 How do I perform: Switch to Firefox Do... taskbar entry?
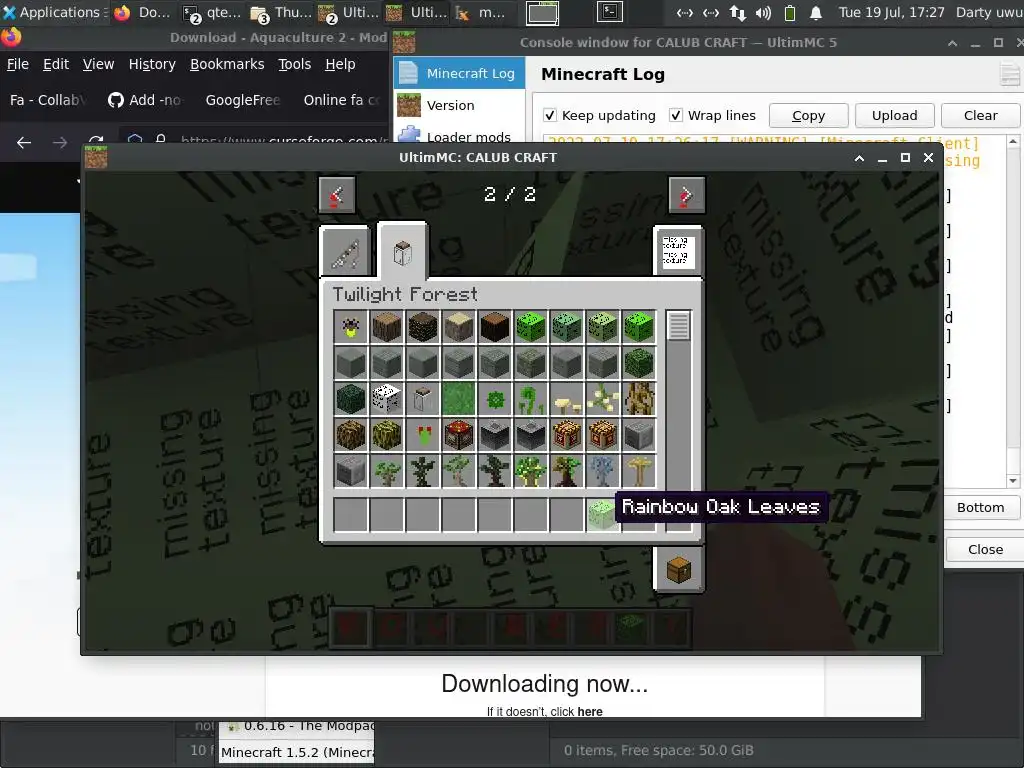tap(142, 12)
